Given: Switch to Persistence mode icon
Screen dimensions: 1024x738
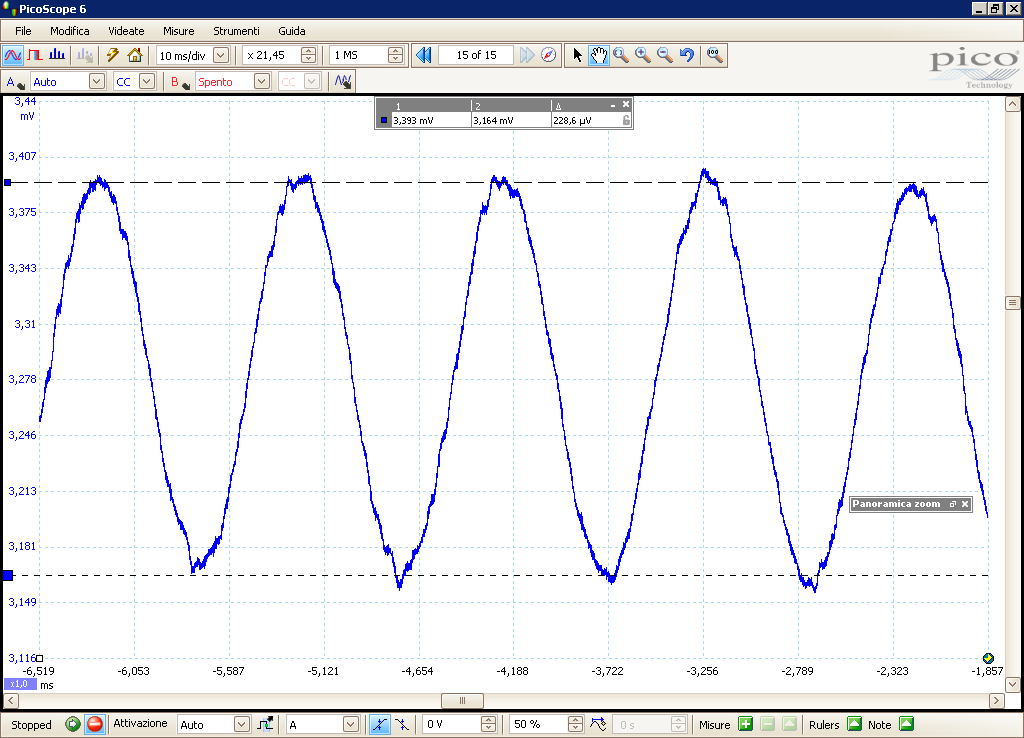Looking at the screenshot, I should coord(35,56).
